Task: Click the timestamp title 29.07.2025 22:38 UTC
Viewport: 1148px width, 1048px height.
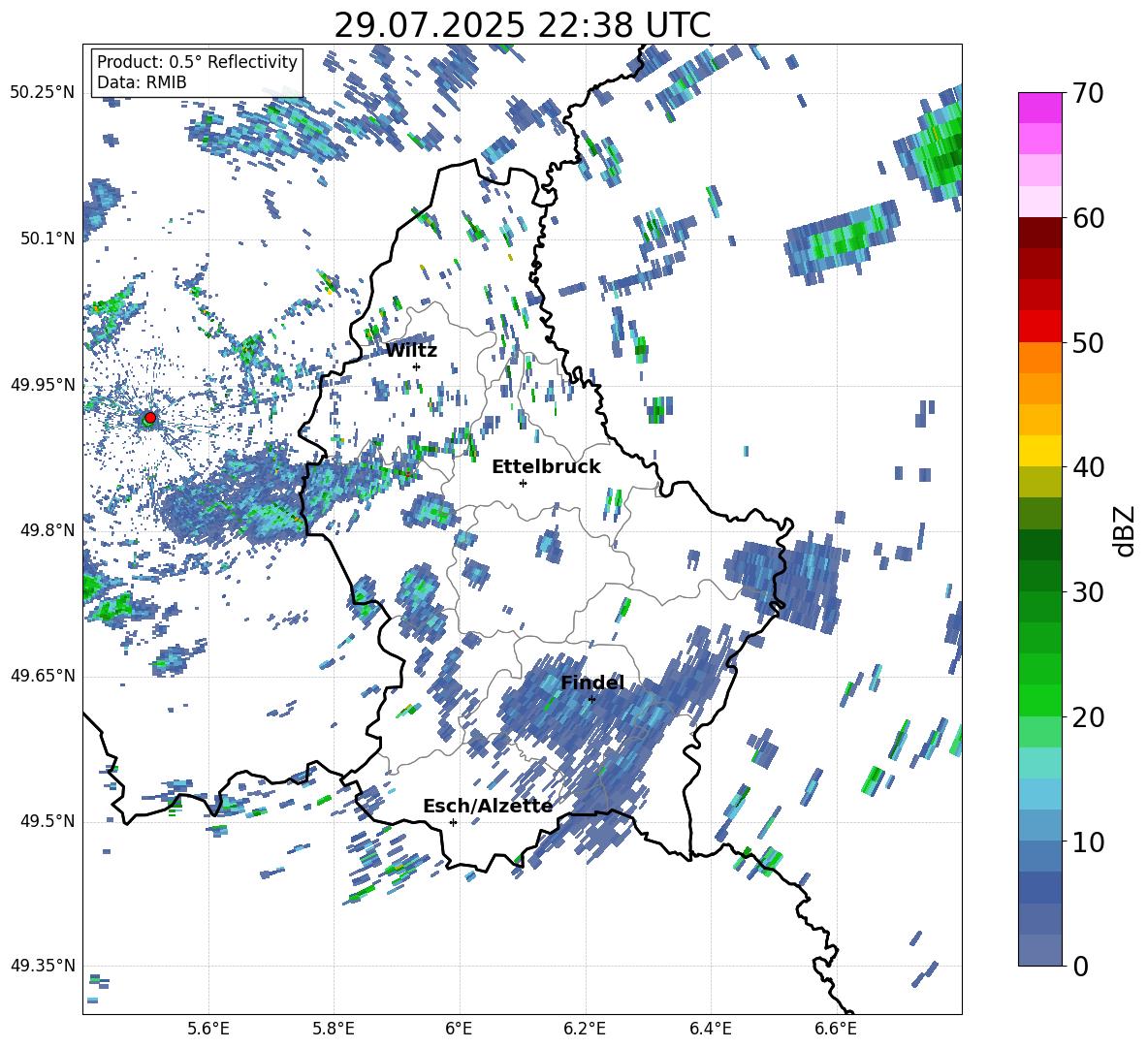Action: coord(523,25)
